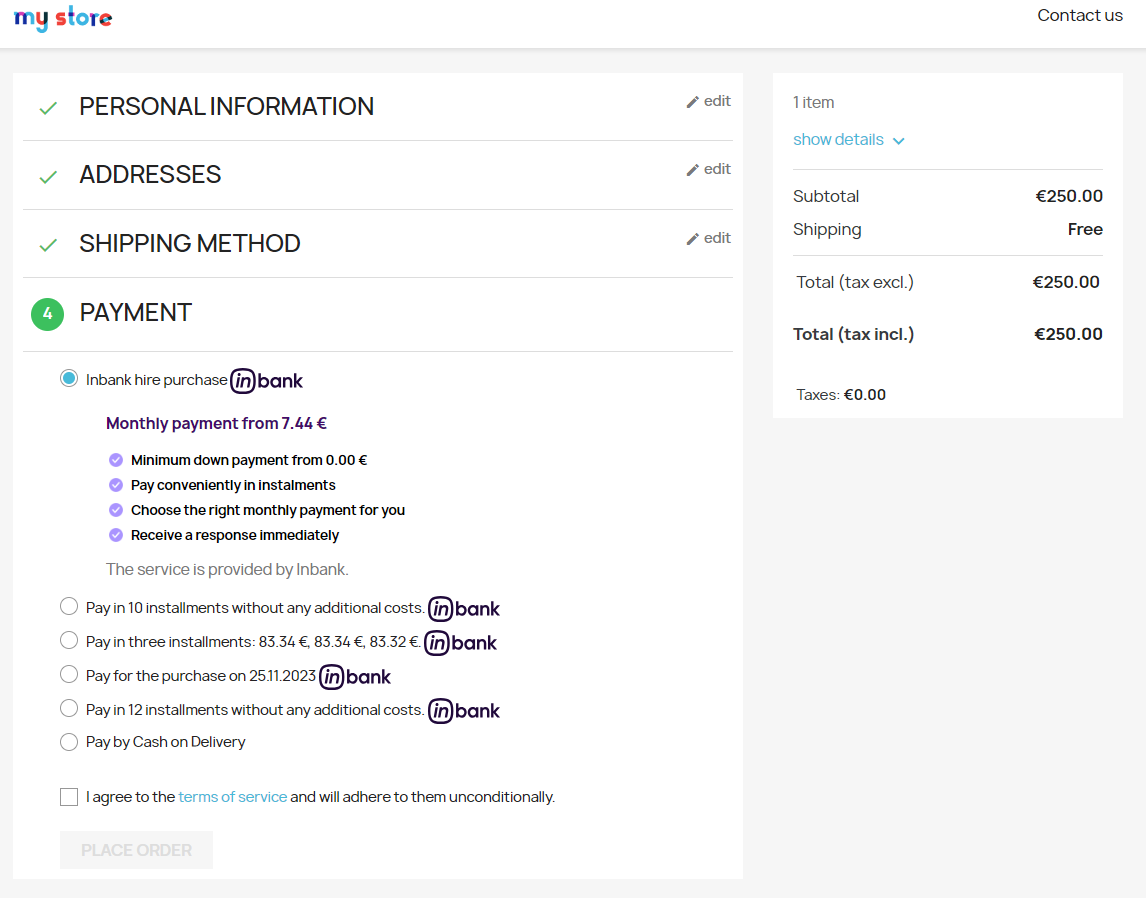Viewport: 1146px width, 898px height.
Task: Open the Shipping Method checkout step
Action: [x=190, y=244]
